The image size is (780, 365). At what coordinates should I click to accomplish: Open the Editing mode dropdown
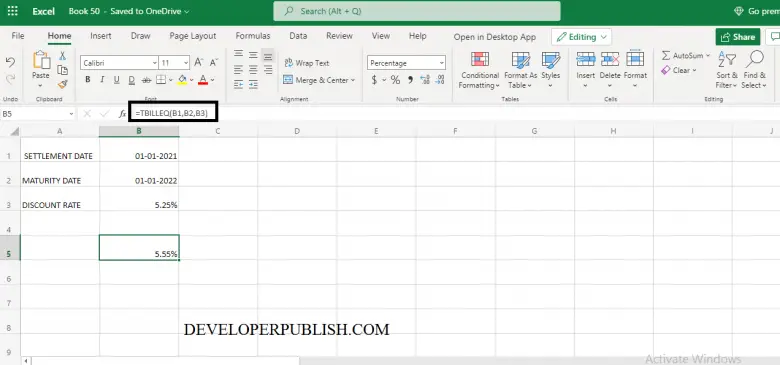(582, 37)
